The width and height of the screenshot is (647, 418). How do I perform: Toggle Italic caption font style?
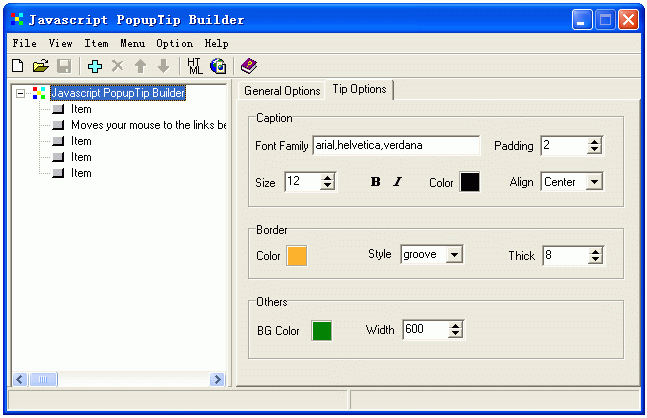[397, 182]
